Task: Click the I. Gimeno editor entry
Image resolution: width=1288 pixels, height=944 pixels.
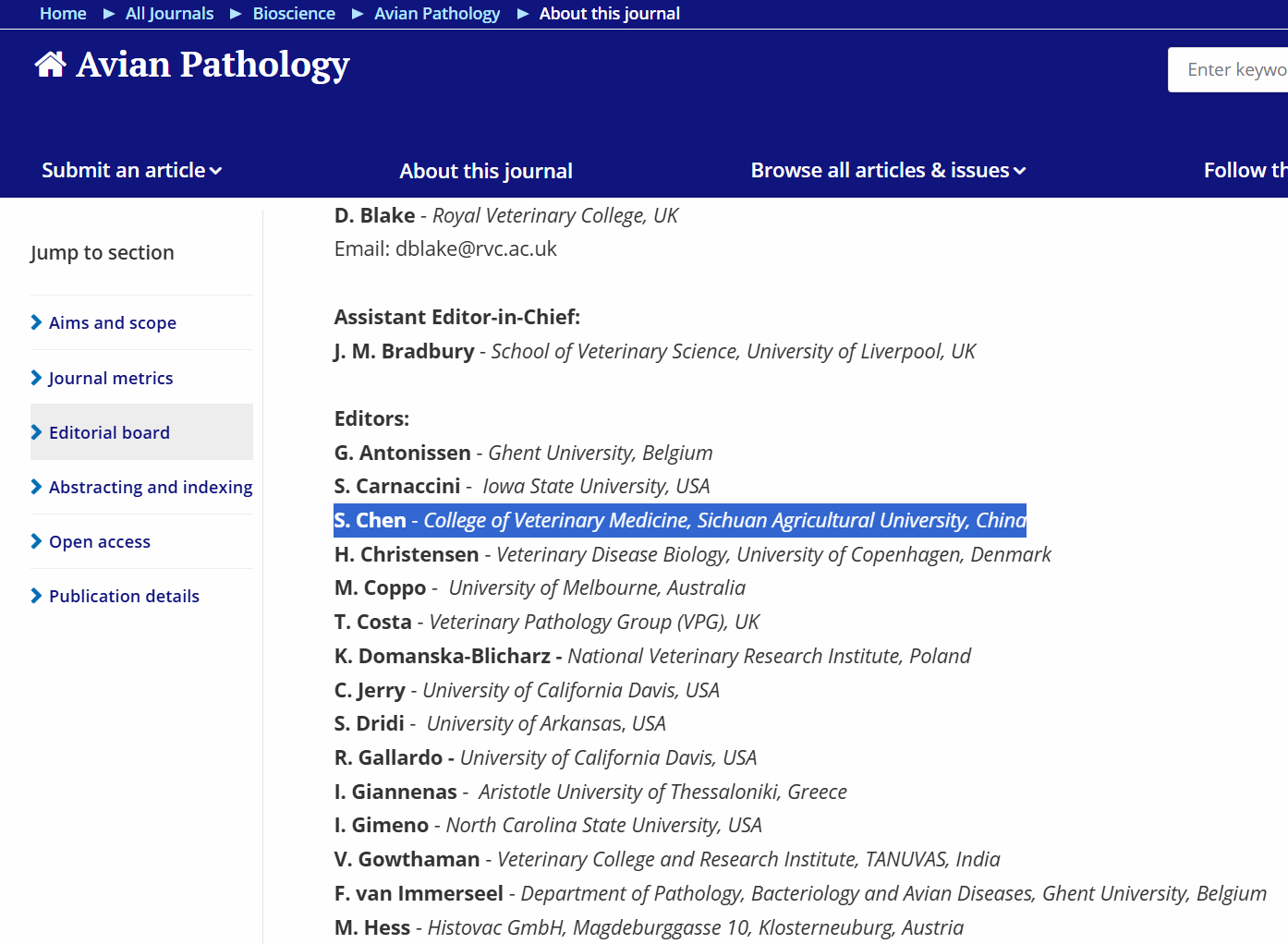Action: [x=548, y=825]
